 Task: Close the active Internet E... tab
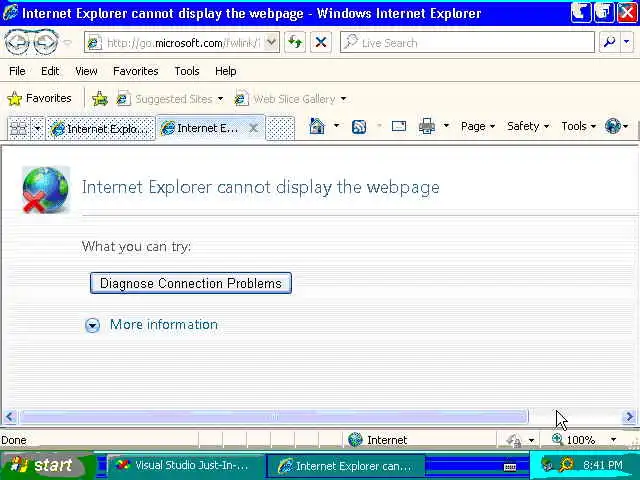click(253, 128)
